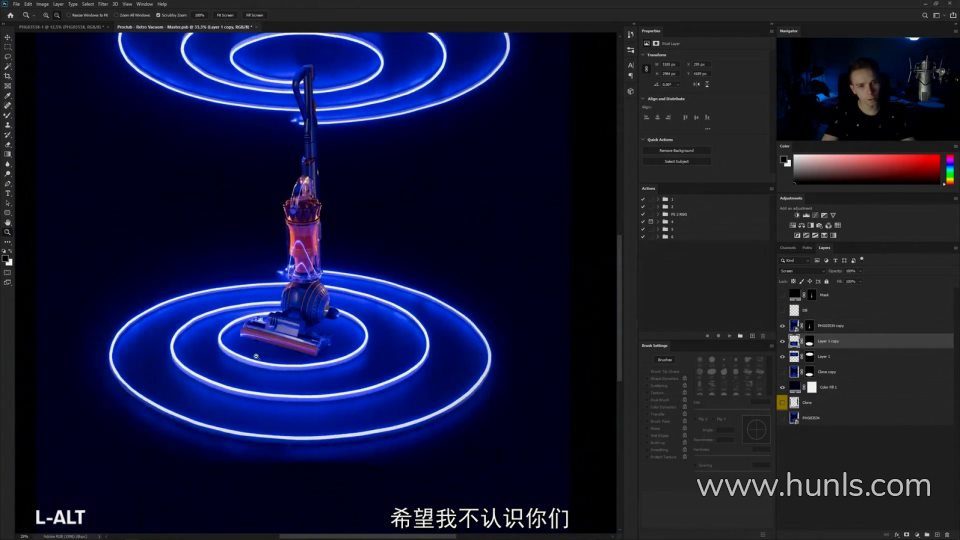The image size is (960, 540).
Task: Expand action set folder 2
Action: (x=658, y=207)
